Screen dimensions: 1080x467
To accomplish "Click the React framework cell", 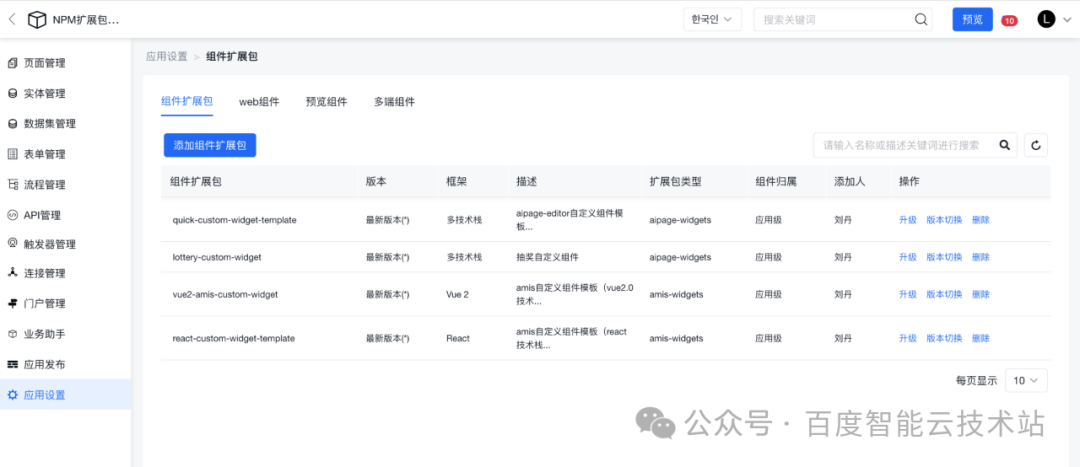I will 458,338.
